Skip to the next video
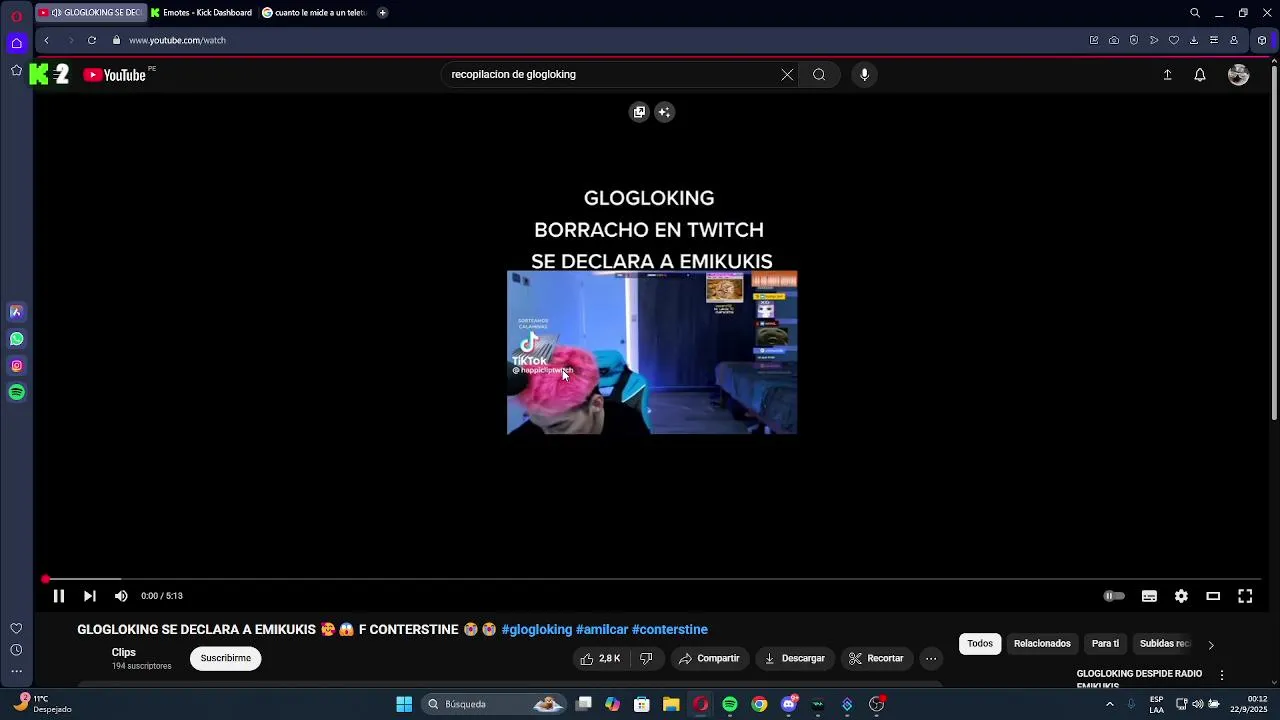This screenshot has height=720, width=1280. (90, 596)
